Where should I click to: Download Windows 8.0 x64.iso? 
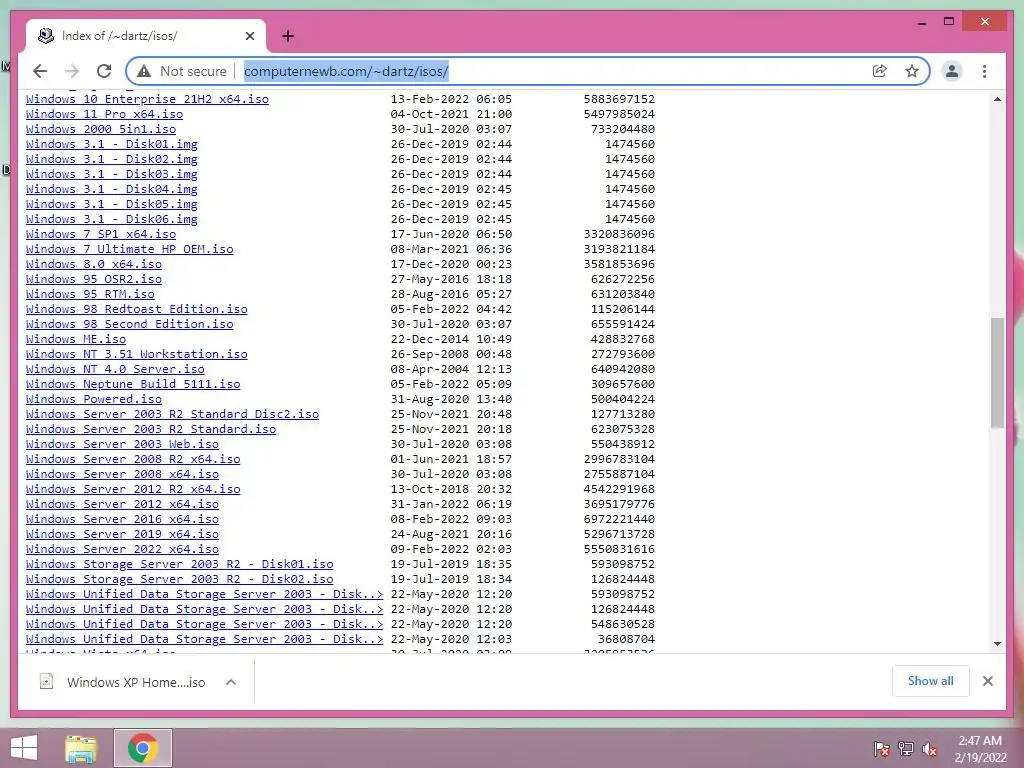pyautogui.click(x=93, y=264)
